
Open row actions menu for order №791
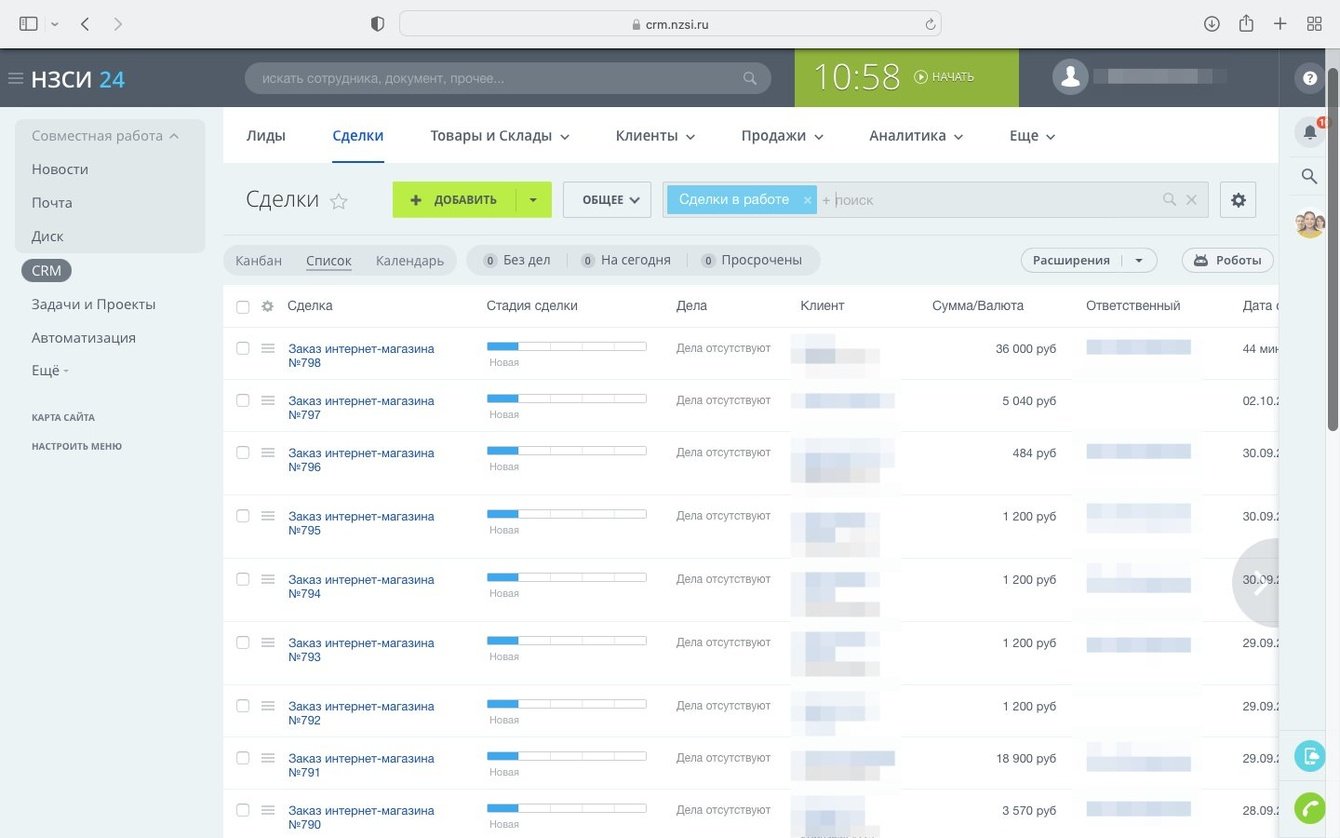click(x=267, y=758)
